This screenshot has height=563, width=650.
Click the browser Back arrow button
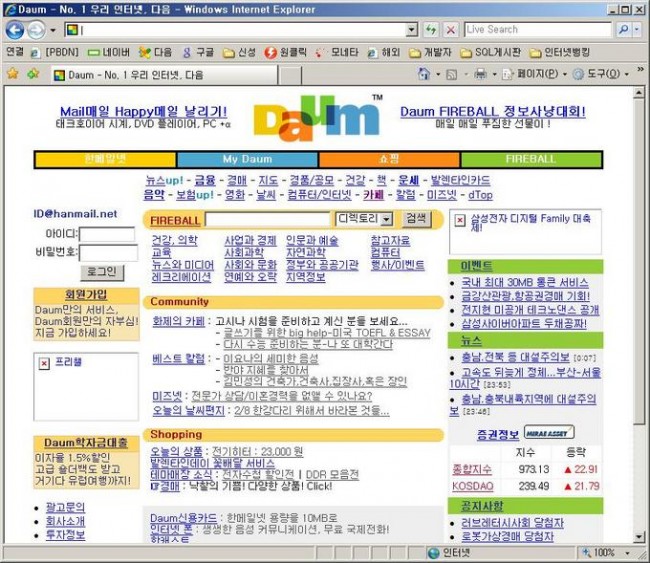pyautogui.click(x=15, y=30)
